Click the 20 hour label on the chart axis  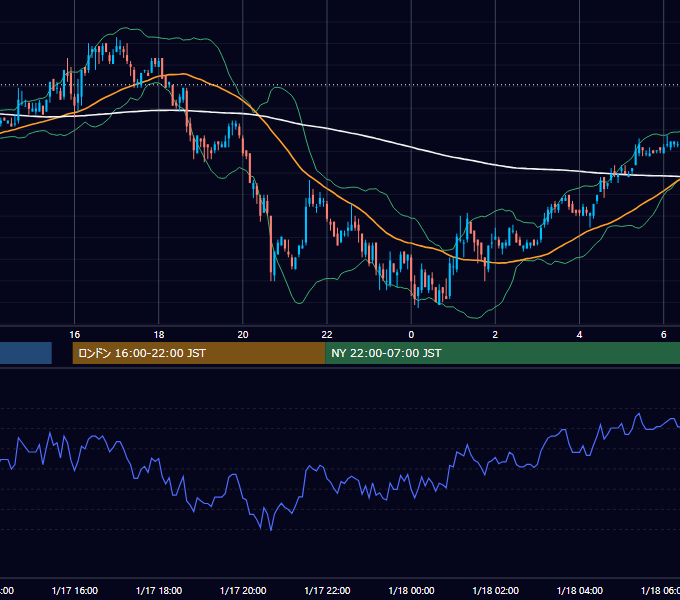(x=243, y=335)
